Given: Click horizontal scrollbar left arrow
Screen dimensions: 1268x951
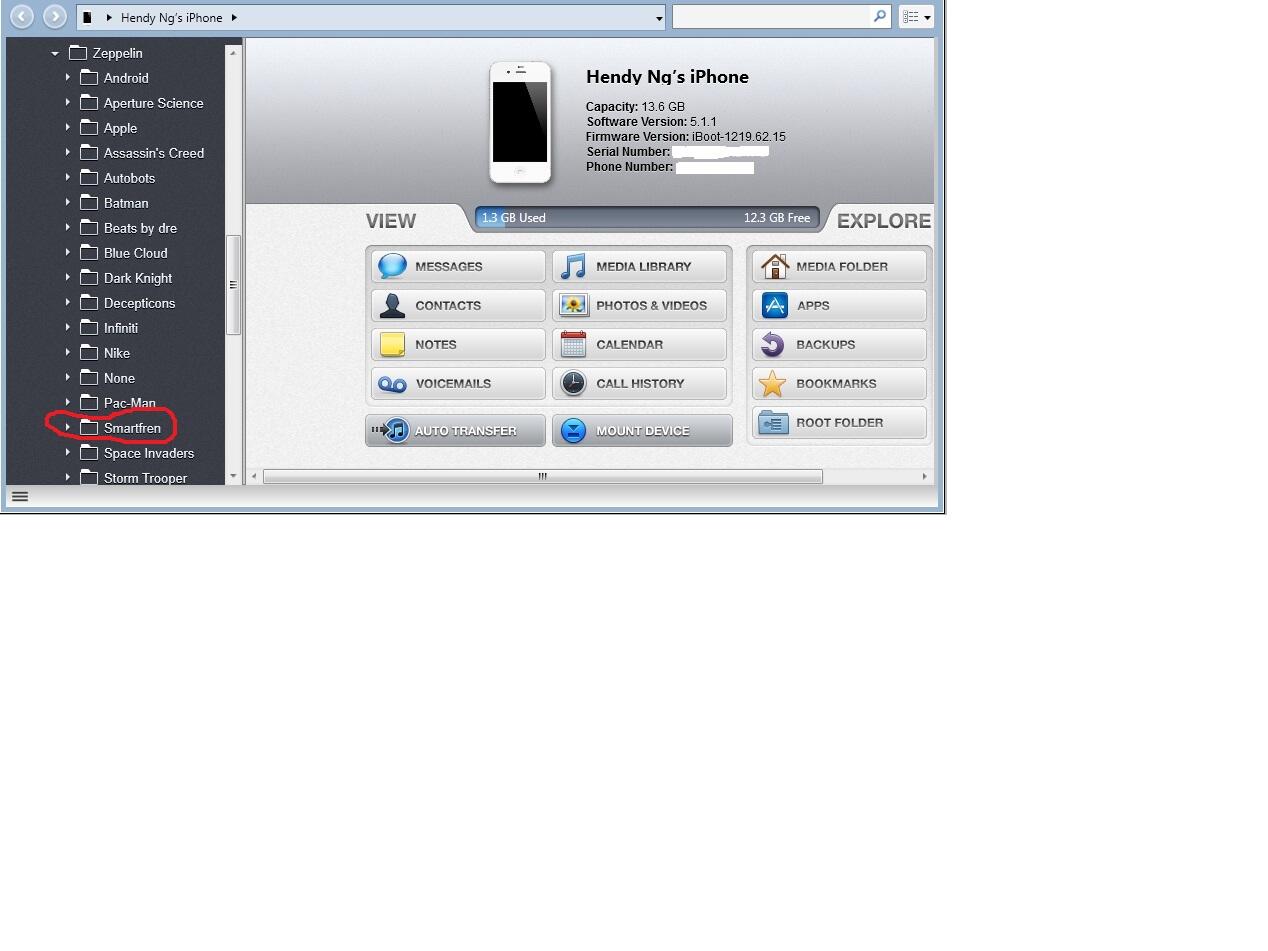Looking at the screenshot, I should 254,476.
